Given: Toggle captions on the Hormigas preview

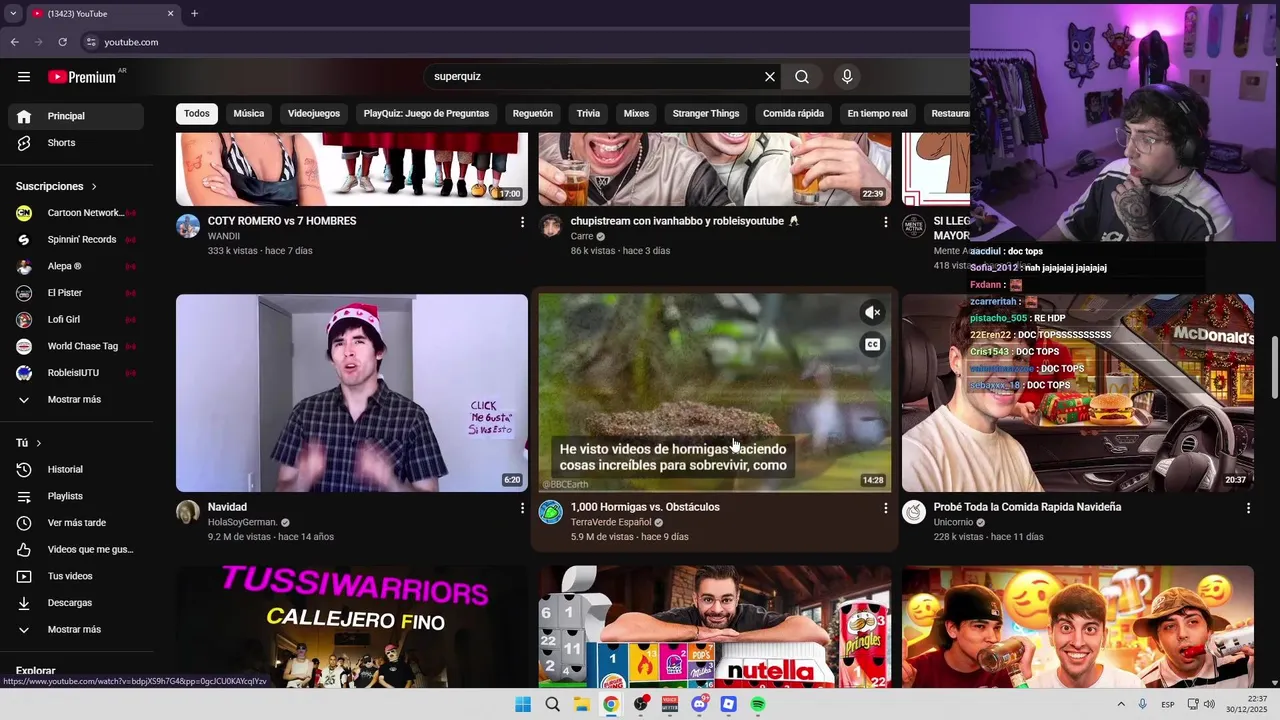Looking at the screenshot, I should tap(873, 345).
